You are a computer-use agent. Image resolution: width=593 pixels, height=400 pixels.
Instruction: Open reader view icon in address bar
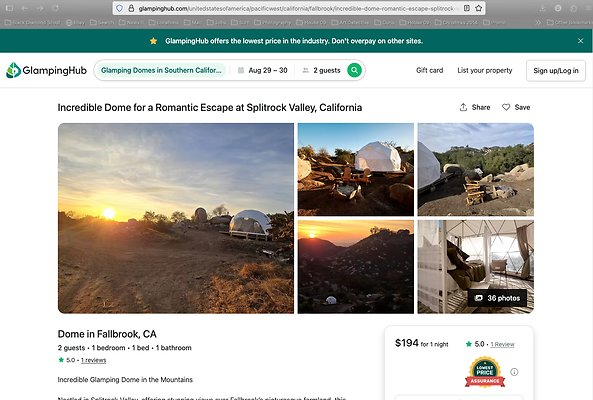coord(467,8)
